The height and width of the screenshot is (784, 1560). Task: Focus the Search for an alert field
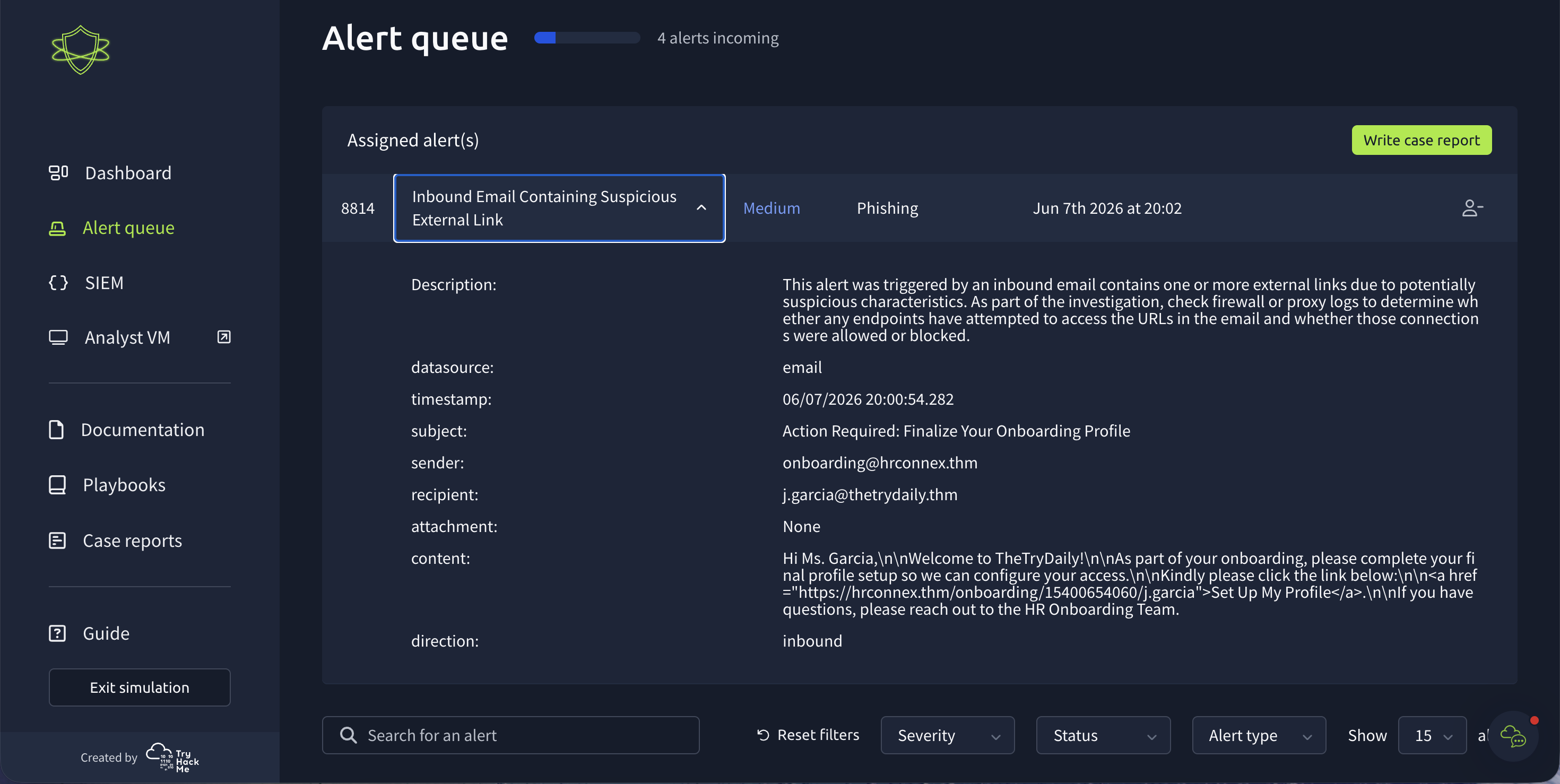pos(510,735)
